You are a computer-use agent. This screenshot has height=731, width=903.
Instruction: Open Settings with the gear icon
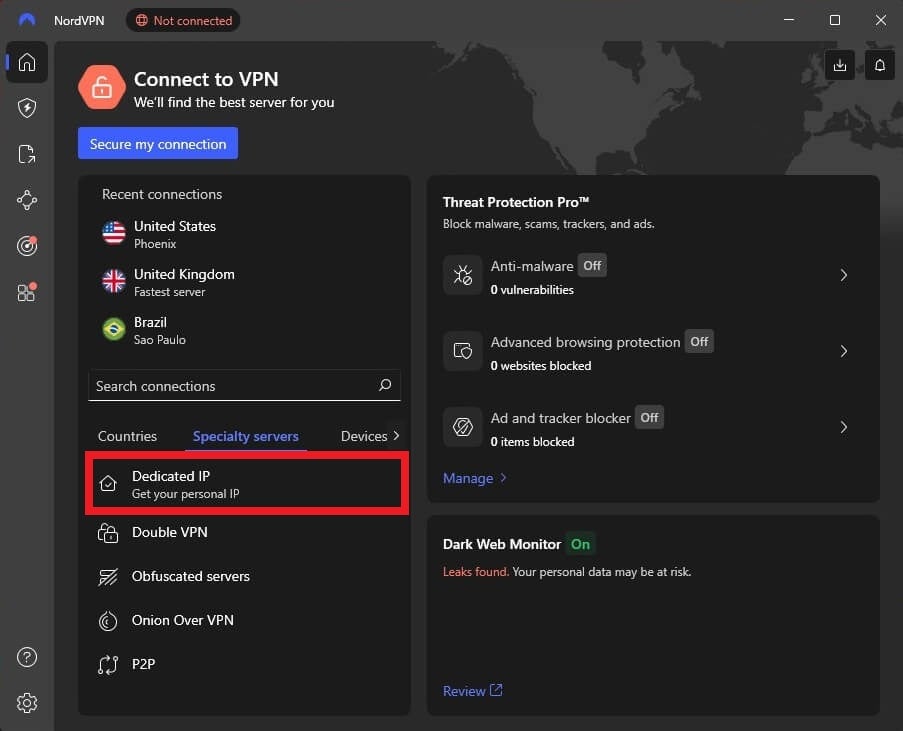(x=27, y=703)
